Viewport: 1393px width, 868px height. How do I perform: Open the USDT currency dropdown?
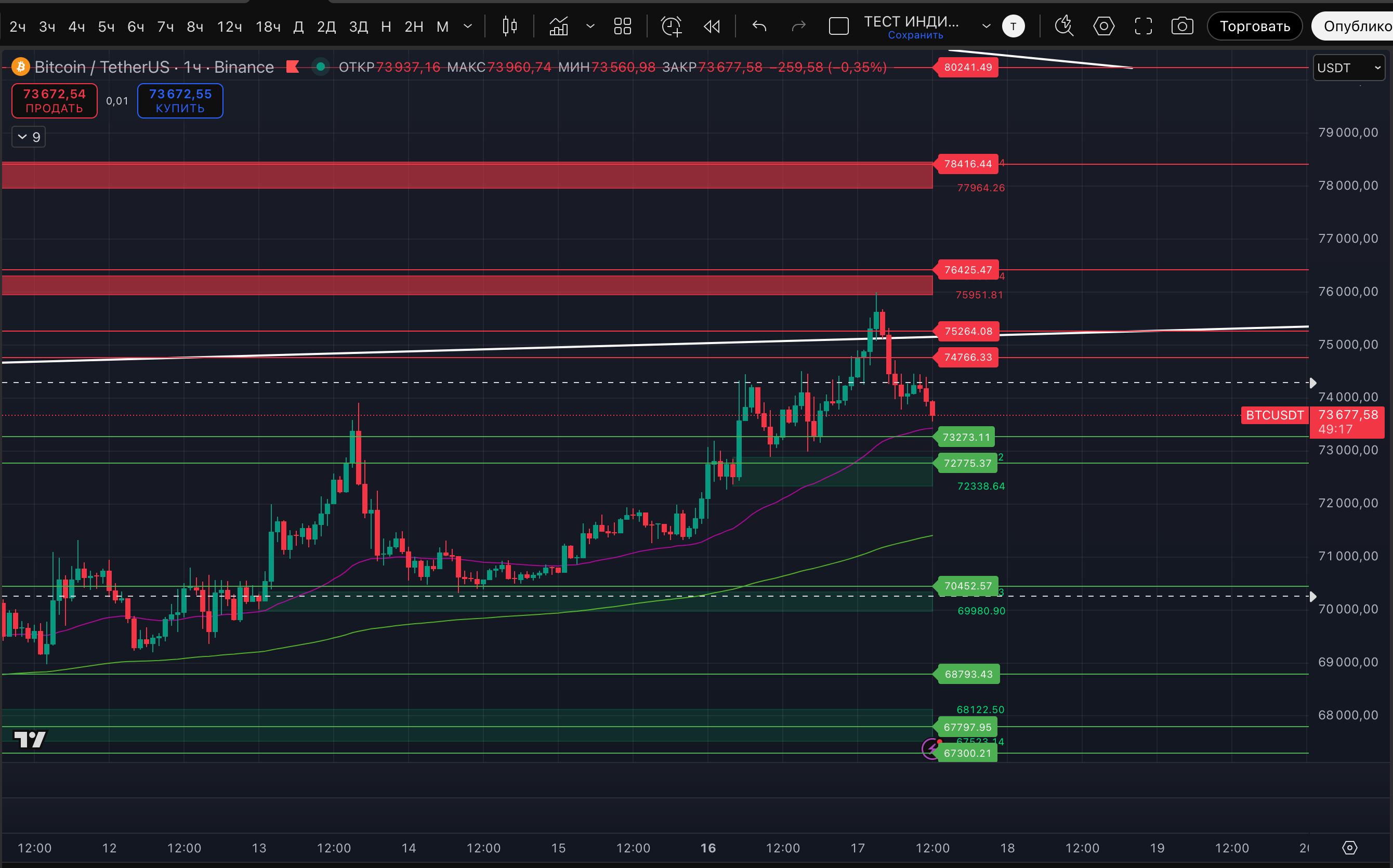(1348, 68)
